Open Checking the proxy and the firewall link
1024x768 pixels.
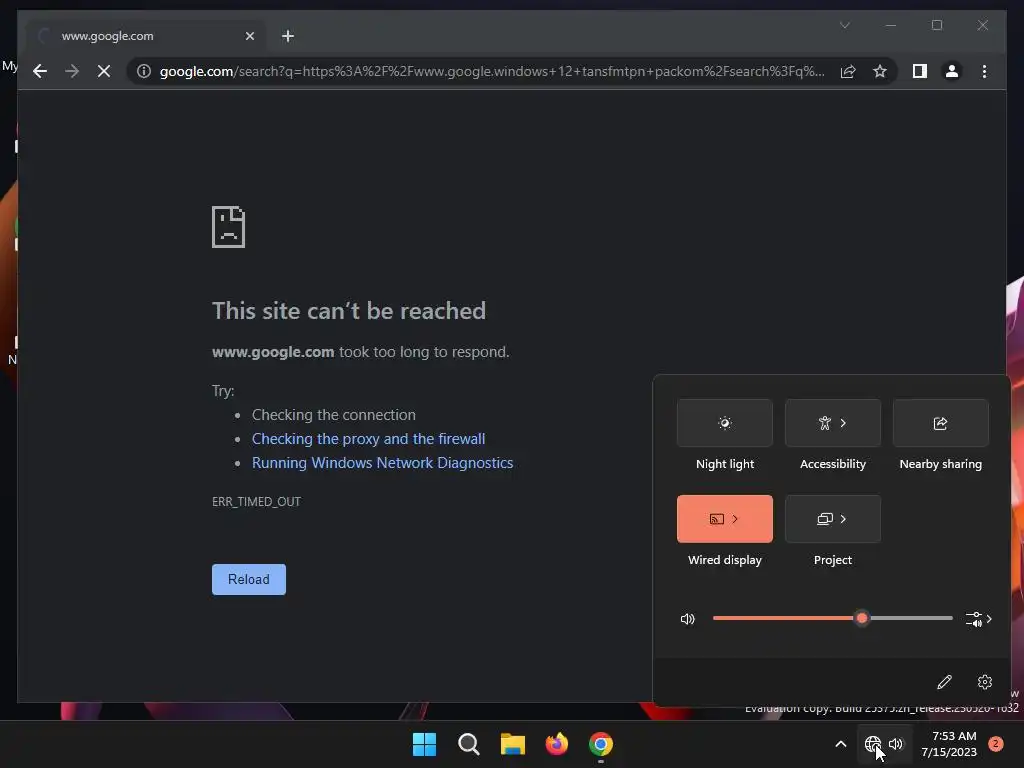tap(368, 439)
